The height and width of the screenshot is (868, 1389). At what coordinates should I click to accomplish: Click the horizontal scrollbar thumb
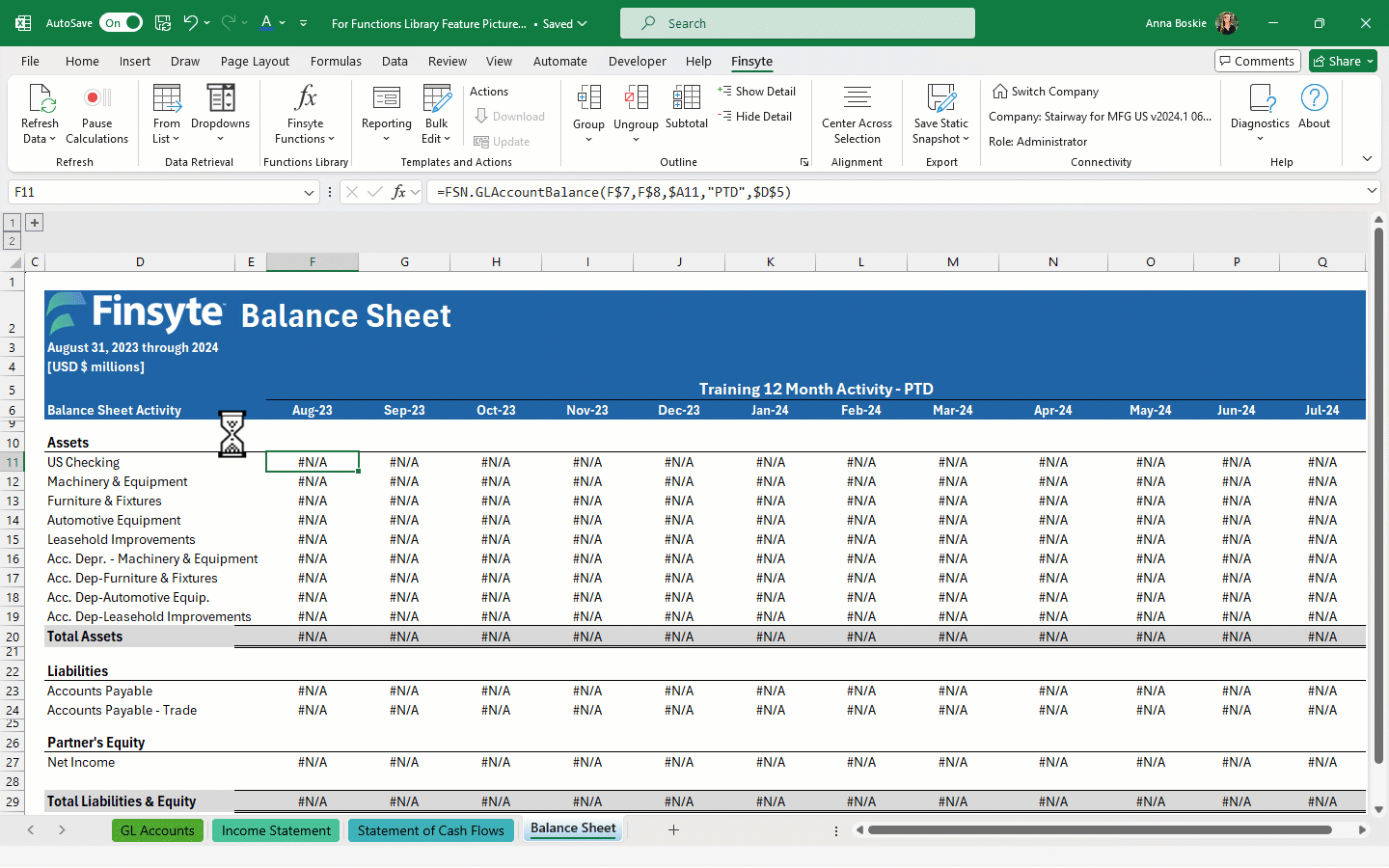tap(1100, 829)
